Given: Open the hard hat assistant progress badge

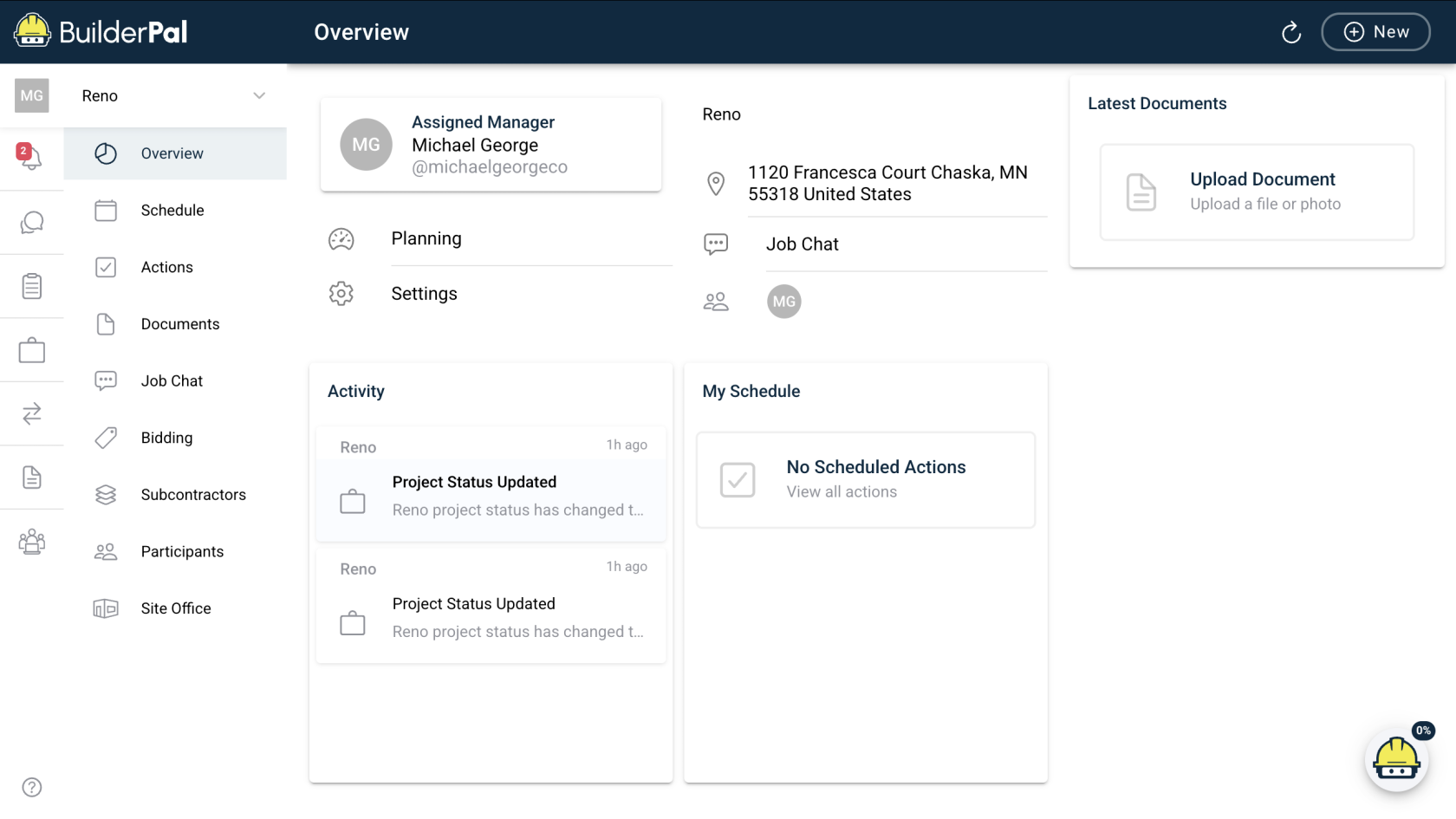Looking at the screenshot, I should pos(1396,759).
